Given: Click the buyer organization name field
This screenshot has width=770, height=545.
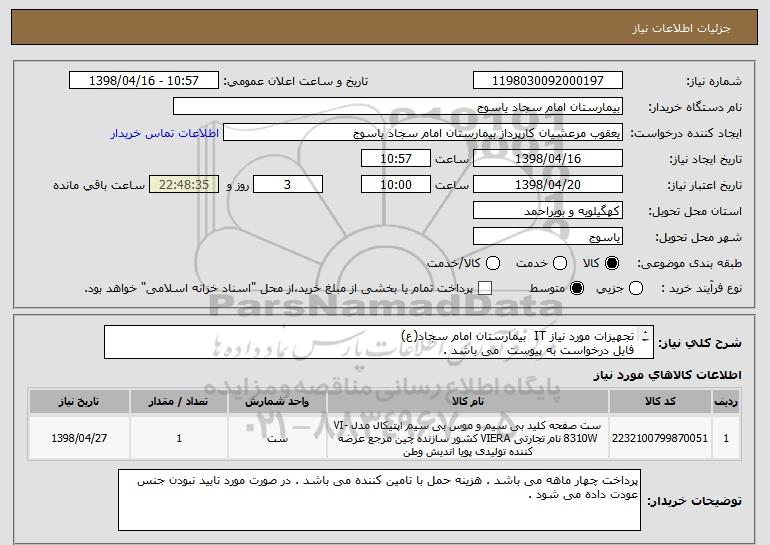Looking at the screenshot, I should click(x=398, y=107).
